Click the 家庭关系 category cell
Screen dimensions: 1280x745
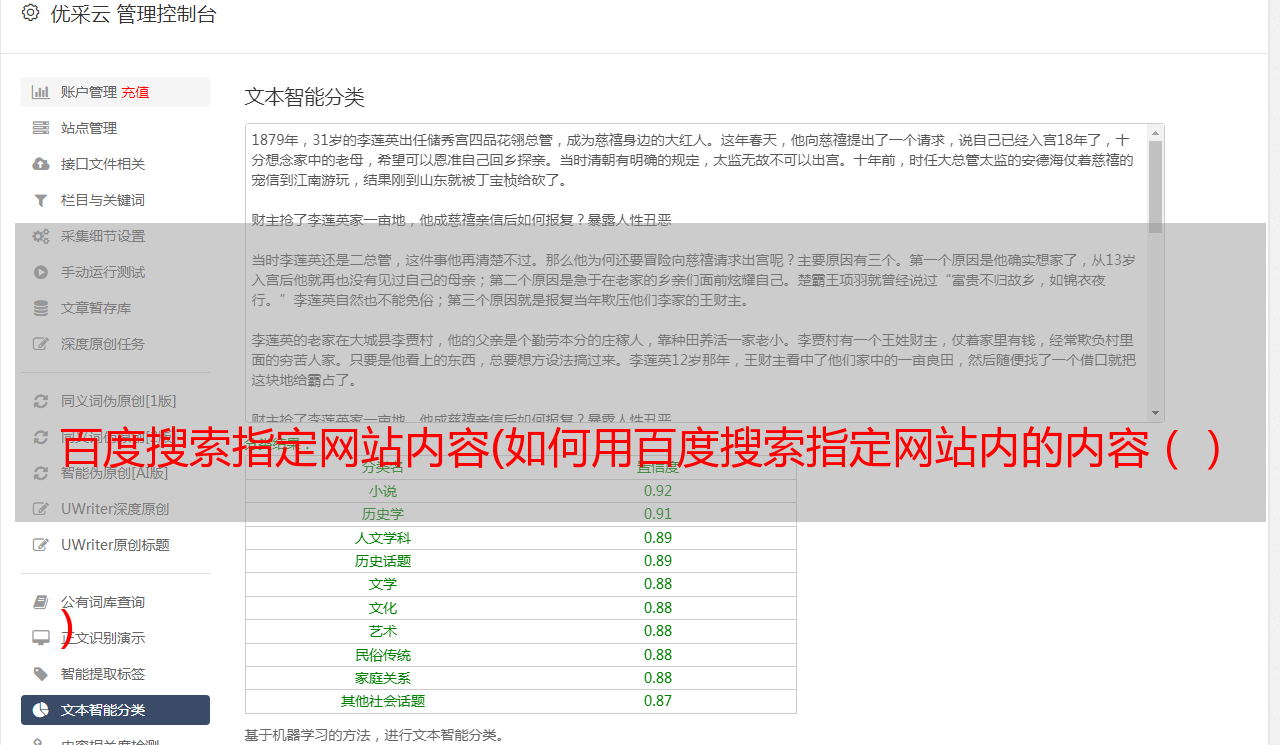[x=383, y=678]
